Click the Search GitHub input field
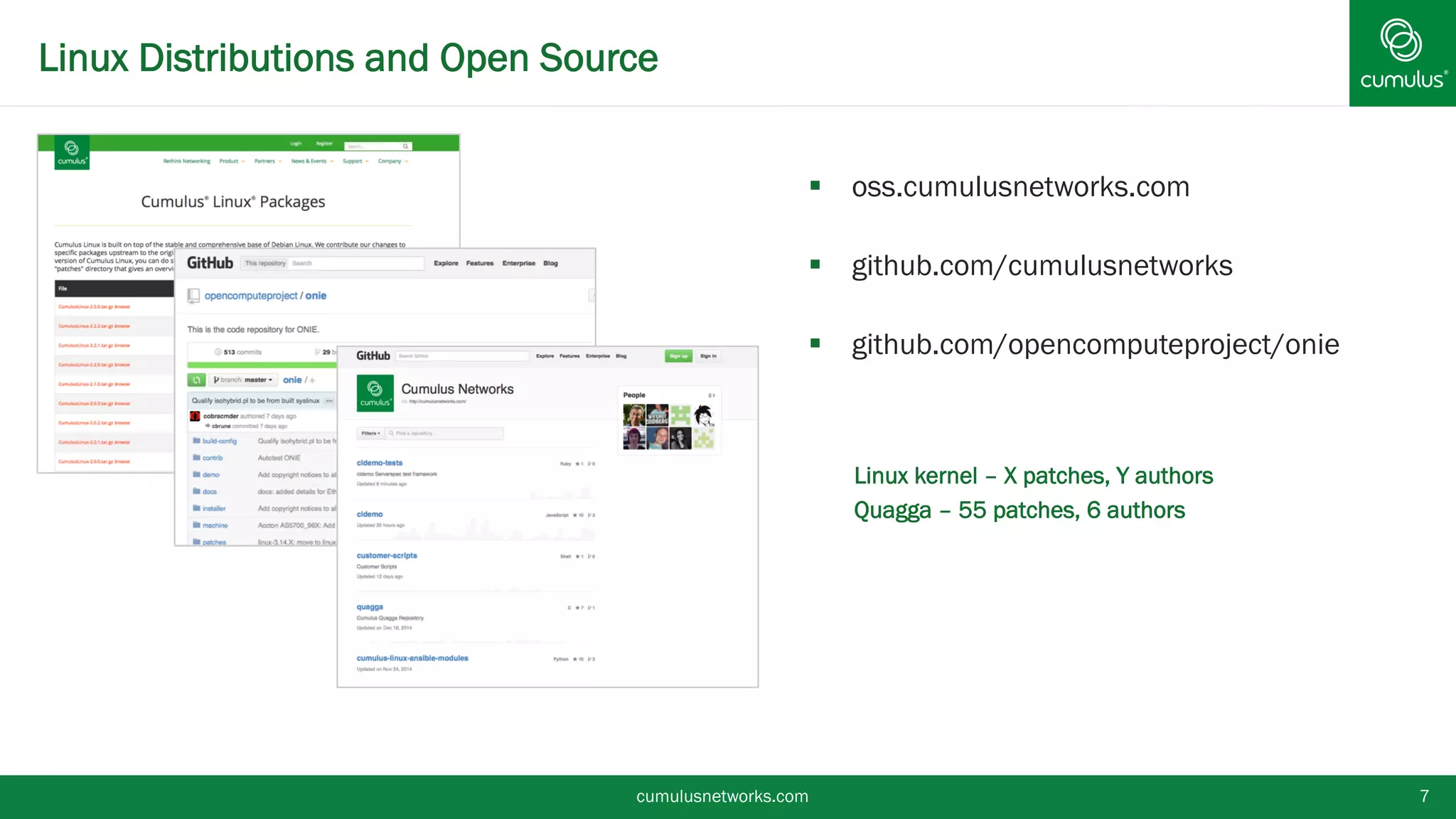 click(462, 356)
